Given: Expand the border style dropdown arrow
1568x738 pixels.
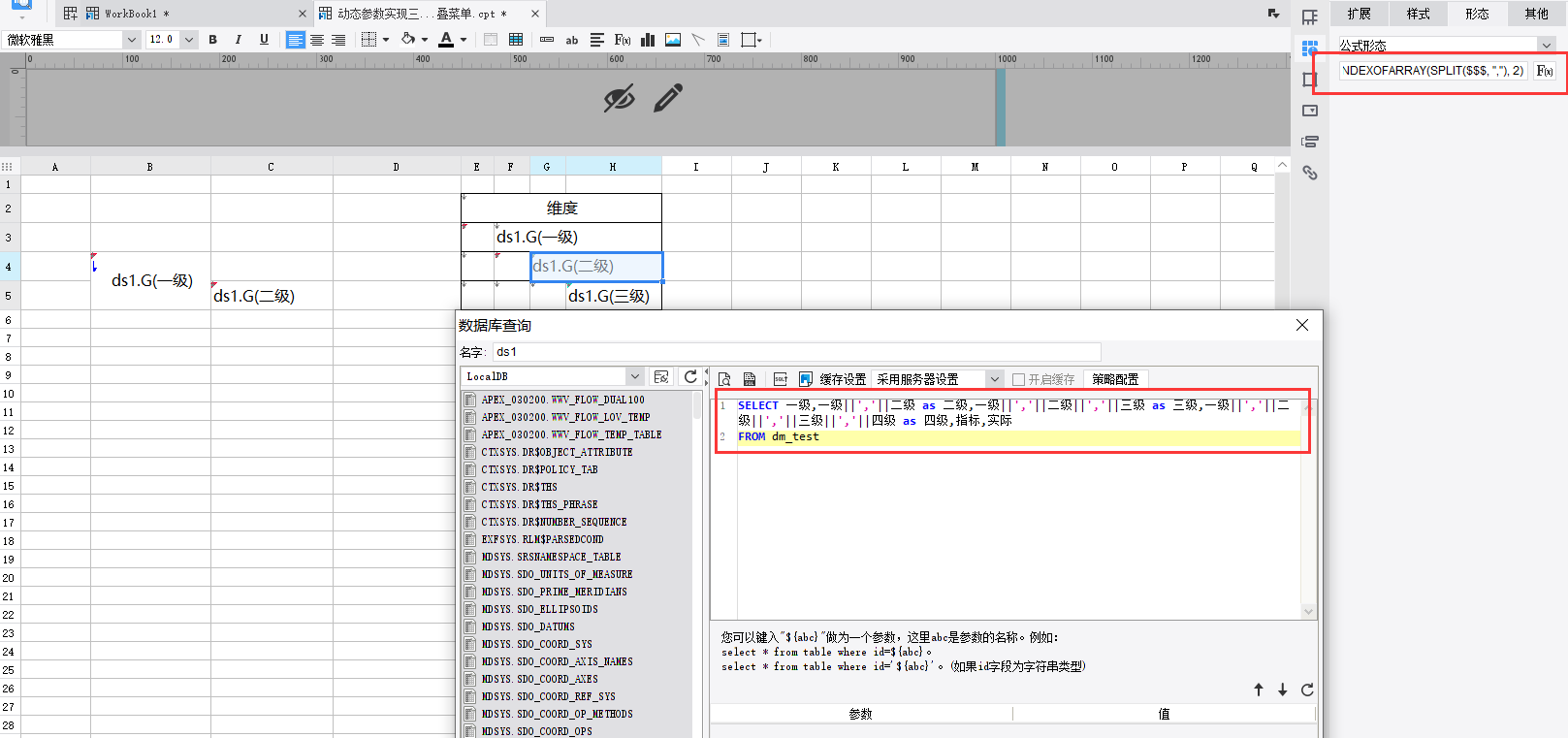Looking at the screenshot, I should tap(386, 40).
